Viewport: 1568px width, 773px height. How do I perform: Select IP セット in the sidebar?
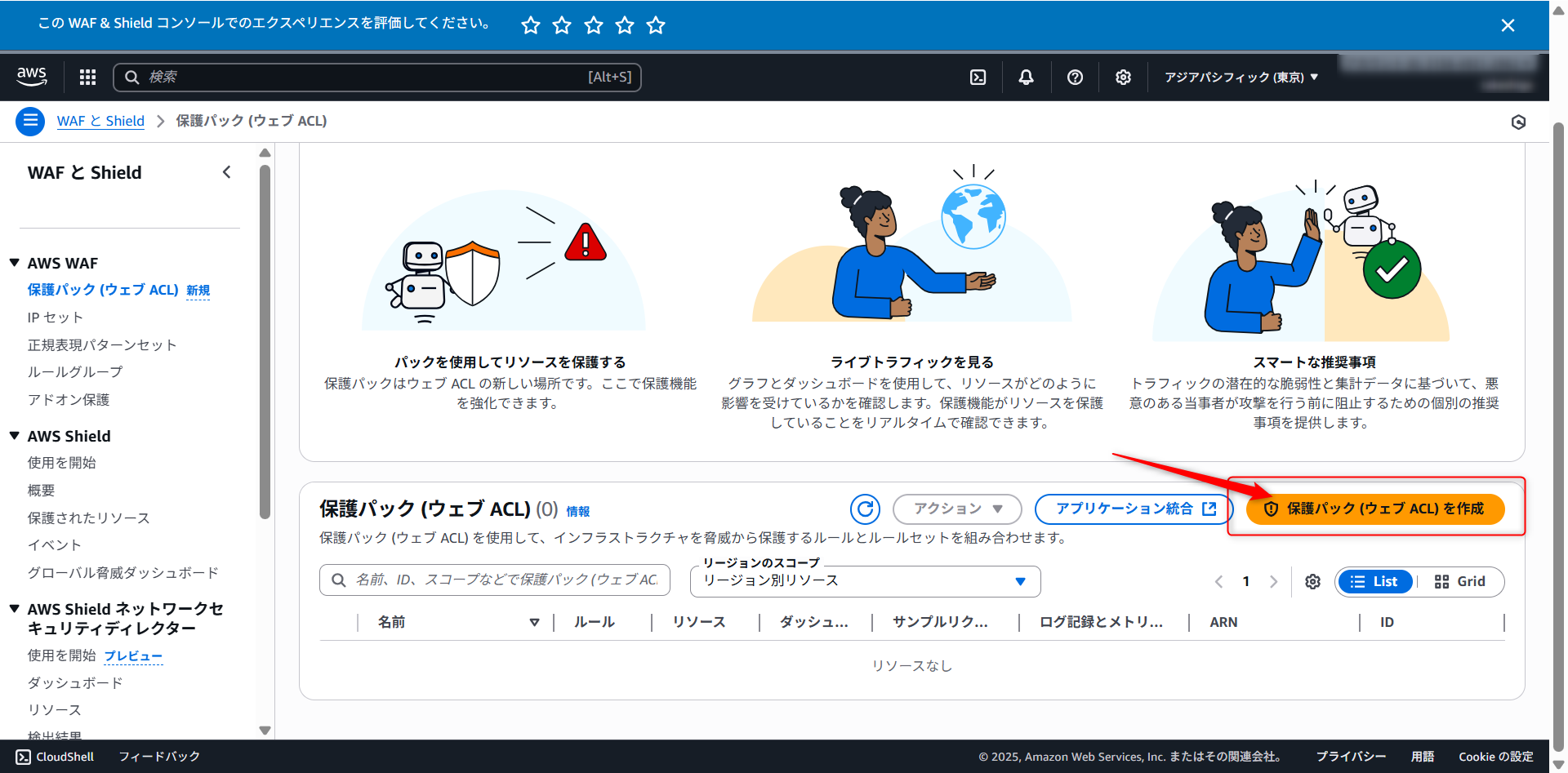pos(56,318)
